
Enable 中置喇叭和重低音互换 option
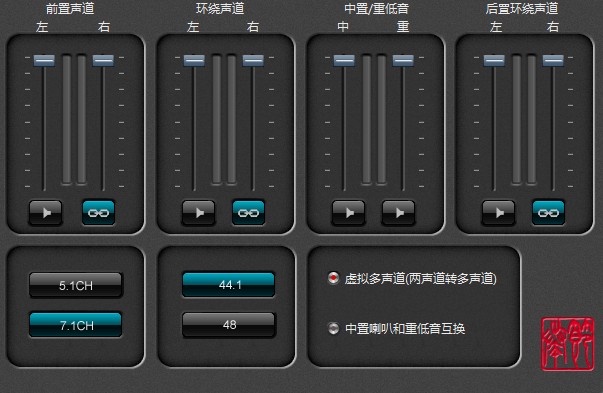[333, 328]
